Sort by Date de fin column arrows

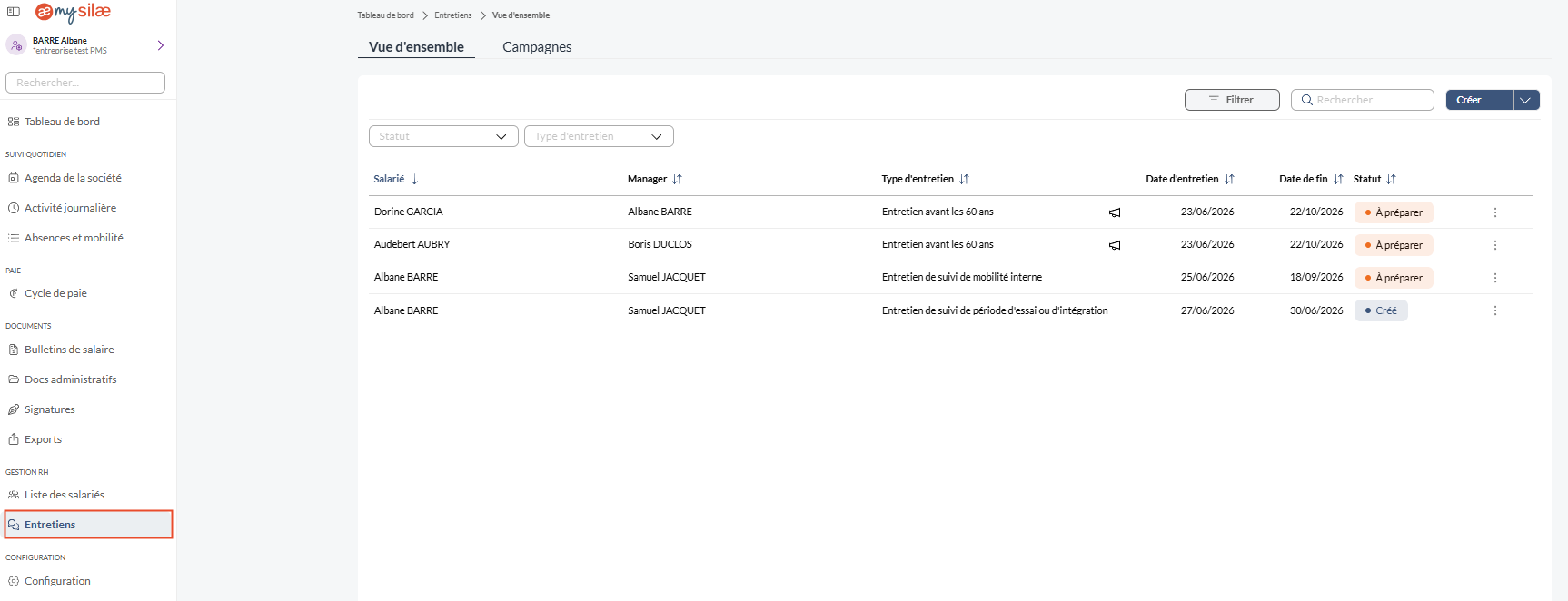coord(1338,179)
